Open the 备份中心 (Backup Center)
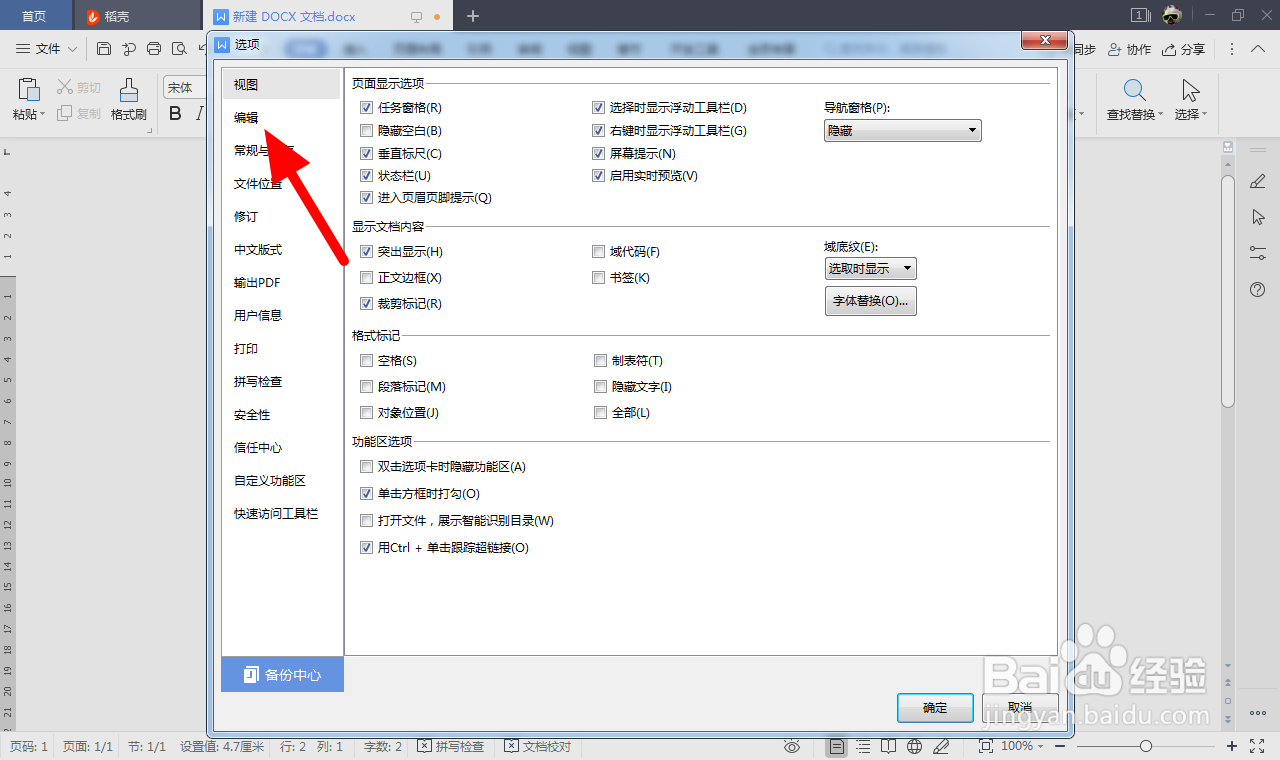1280x760 pixels. [281, 674]
